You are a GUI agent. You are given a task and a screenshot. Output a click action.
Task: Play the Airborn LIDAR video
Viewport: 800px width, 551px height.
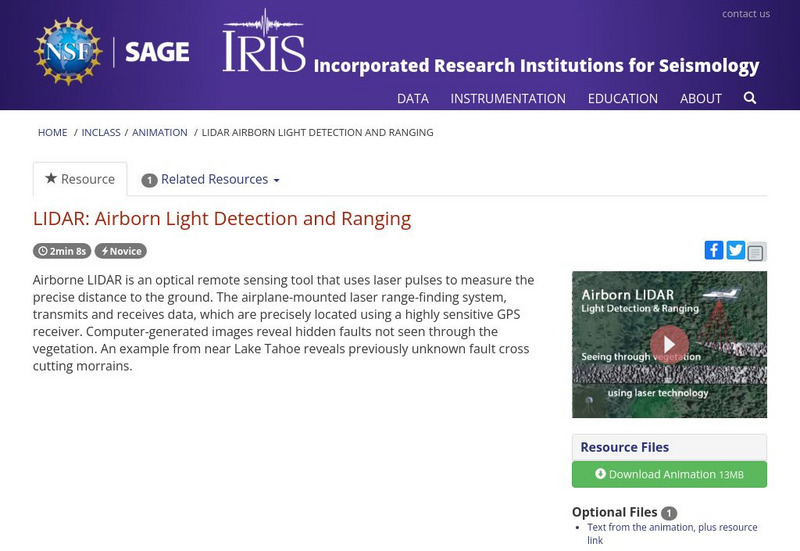[669, 344]
